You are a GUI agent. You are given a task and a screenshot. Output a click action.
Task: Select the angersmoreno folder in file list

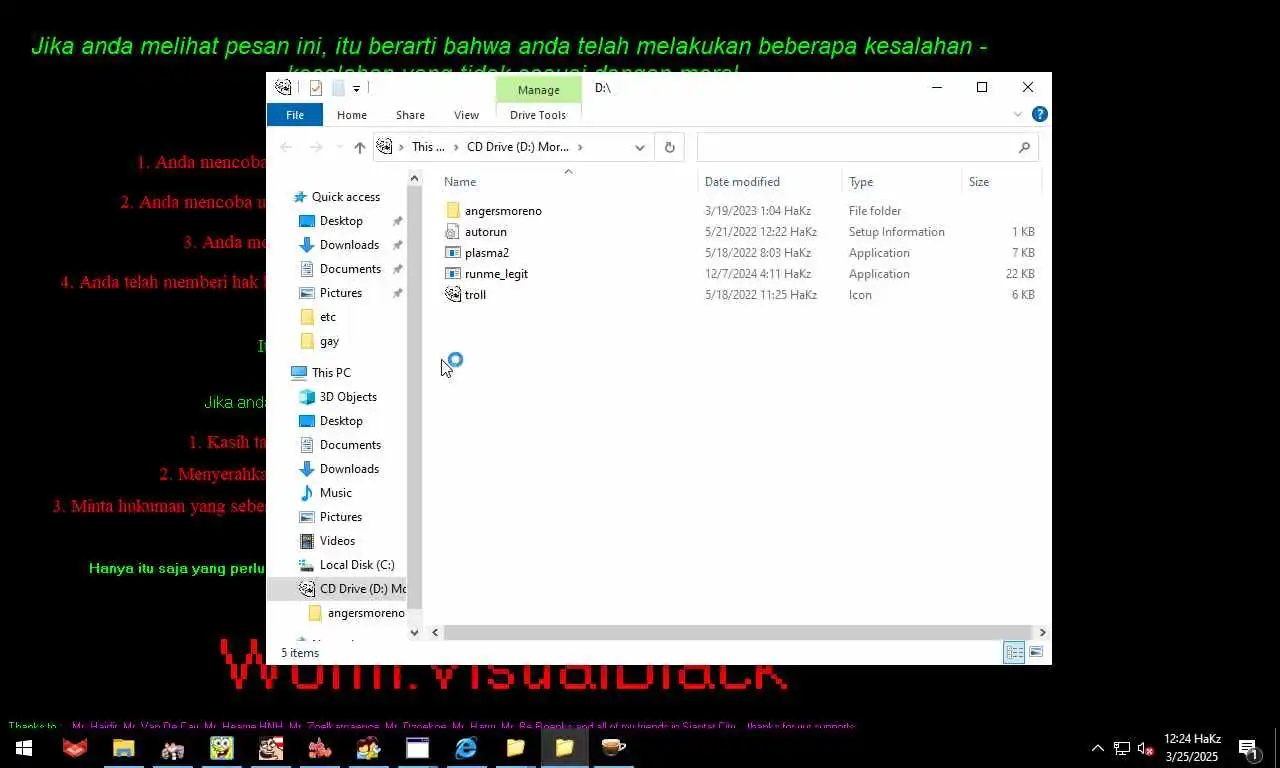point(503,211)
